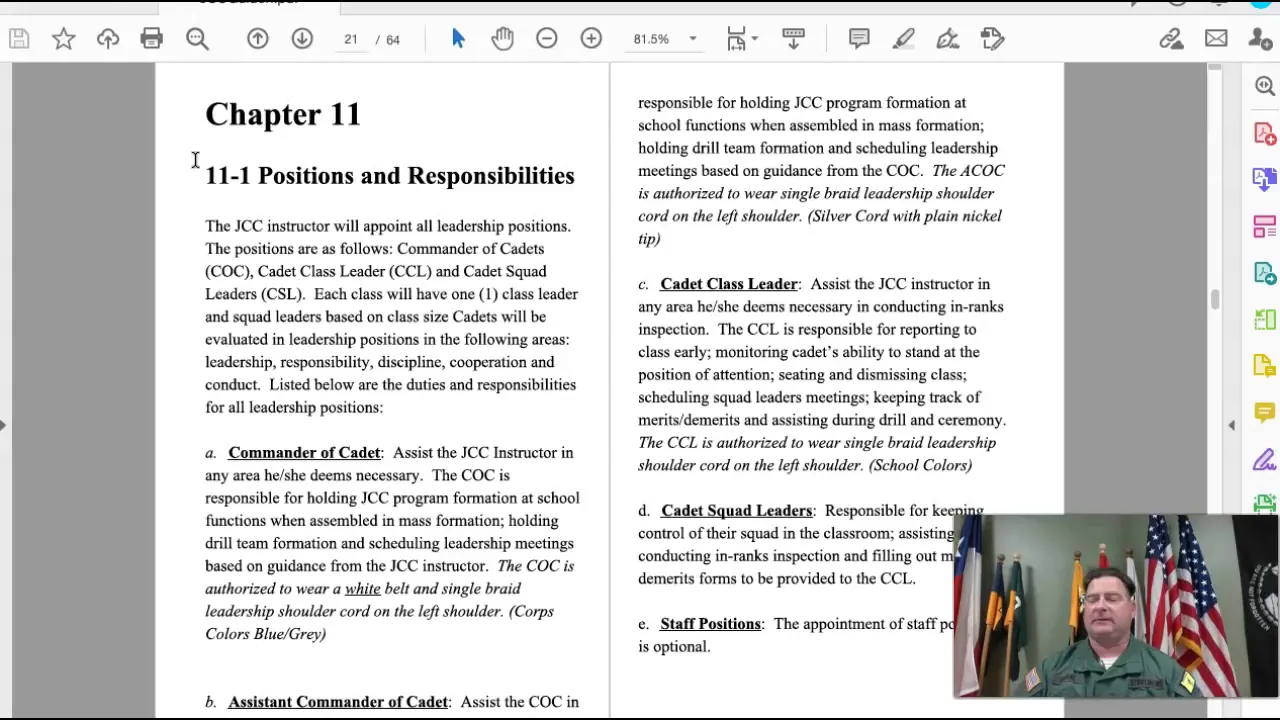Select the Highlight text tool
Screen dimensions: 1280x720
click(904, 39)
